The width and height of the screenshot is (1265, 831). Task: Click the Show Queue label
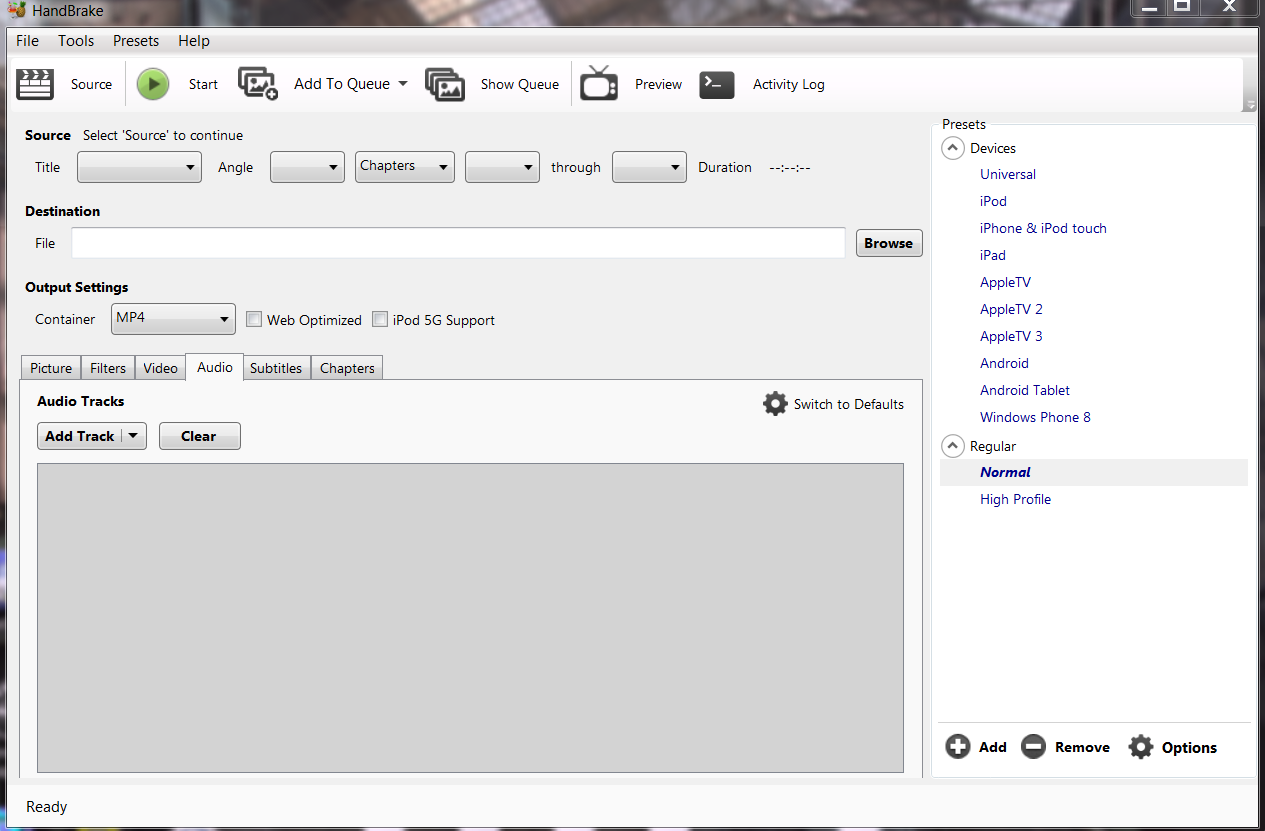pos(519,84)
